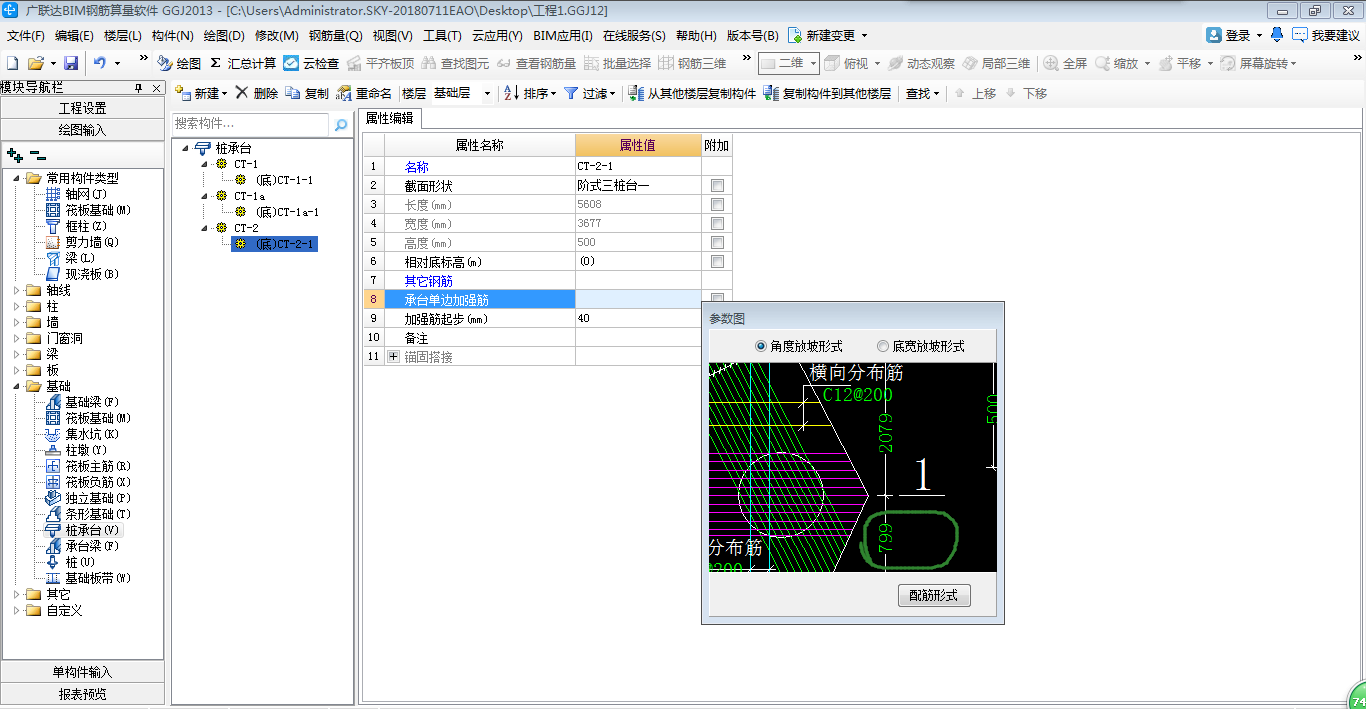Click the Undo arrow icon

pyautogui.click(x=99, y=63)
